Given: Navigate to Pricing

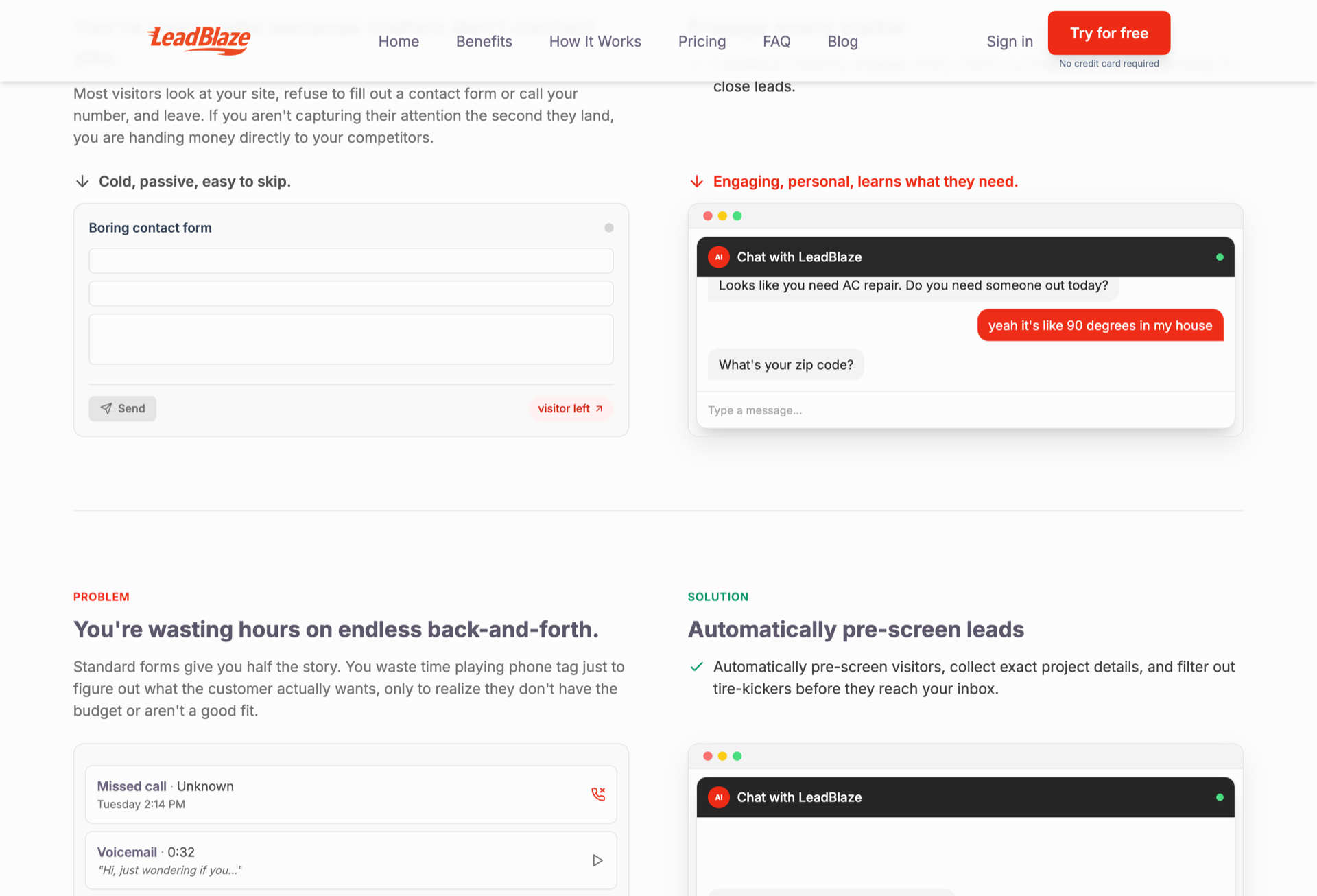Looking at the screenshot, I should click(702, 41).
